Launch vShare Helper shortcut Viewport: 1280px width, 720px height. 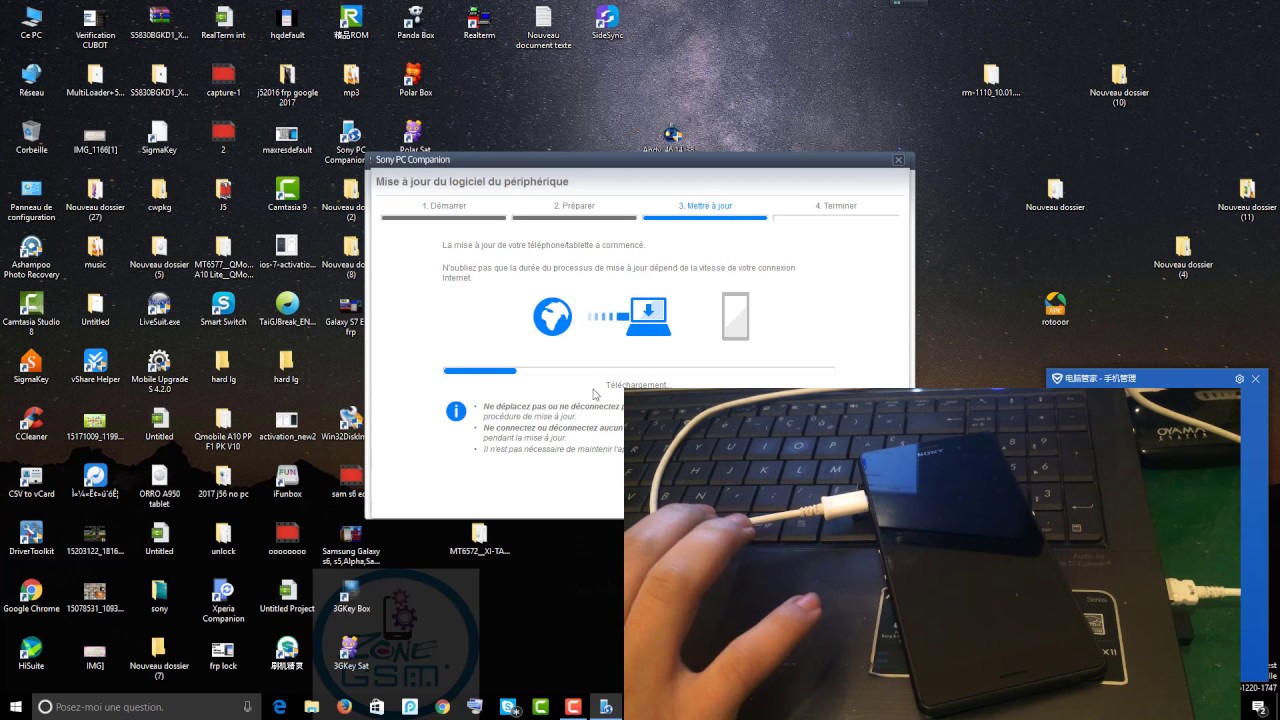click(95, 366)
